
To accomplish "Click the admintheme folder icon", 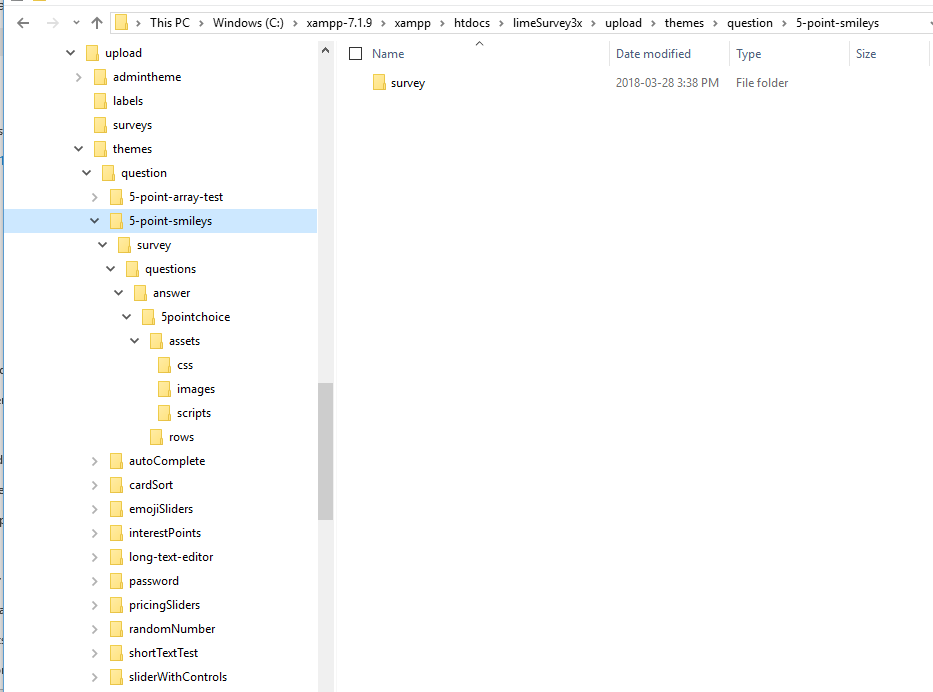I will point(100,77).
